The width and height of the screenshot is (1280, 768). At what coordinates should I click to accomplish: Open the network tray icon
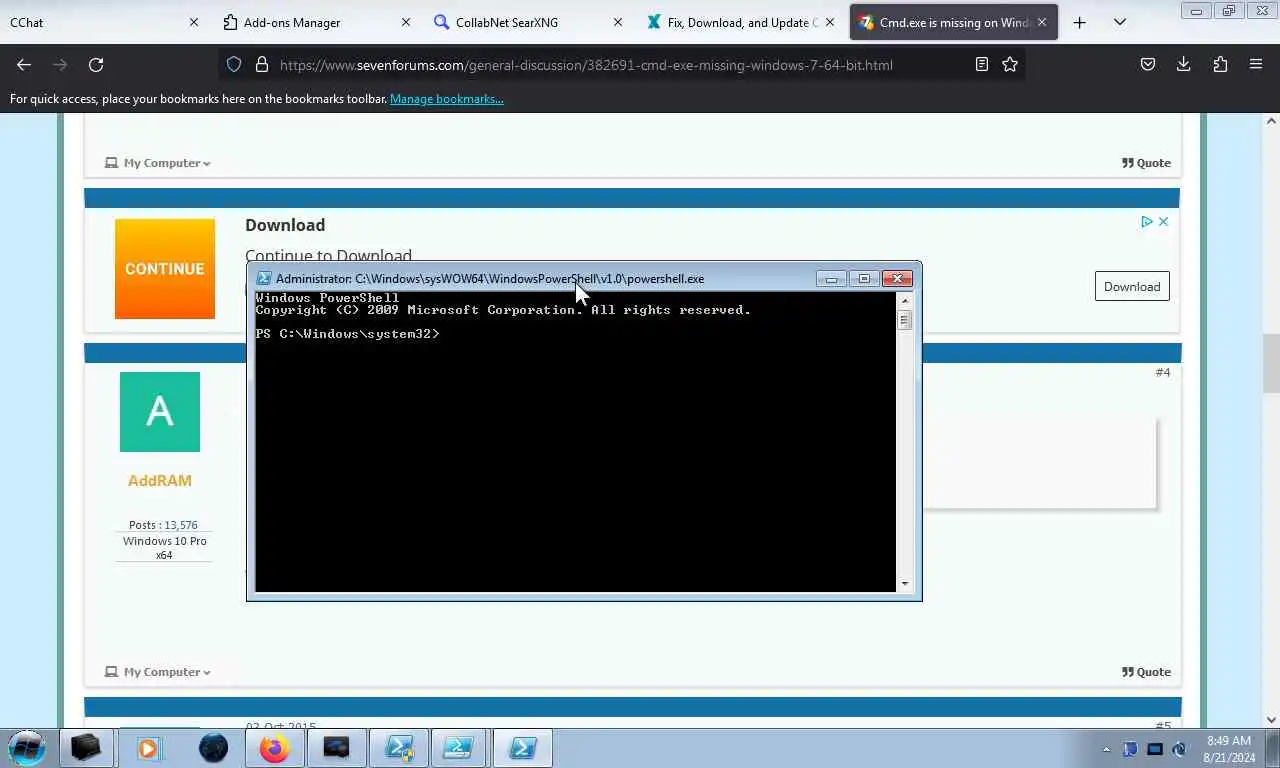click(1155, 749)
